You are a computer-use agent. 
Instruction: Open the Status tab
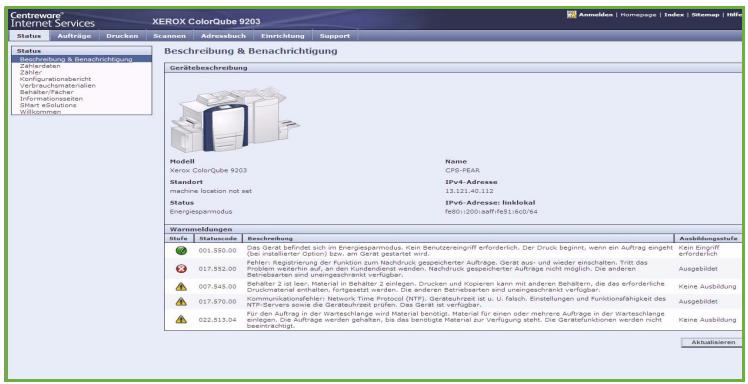coord(29,36)
